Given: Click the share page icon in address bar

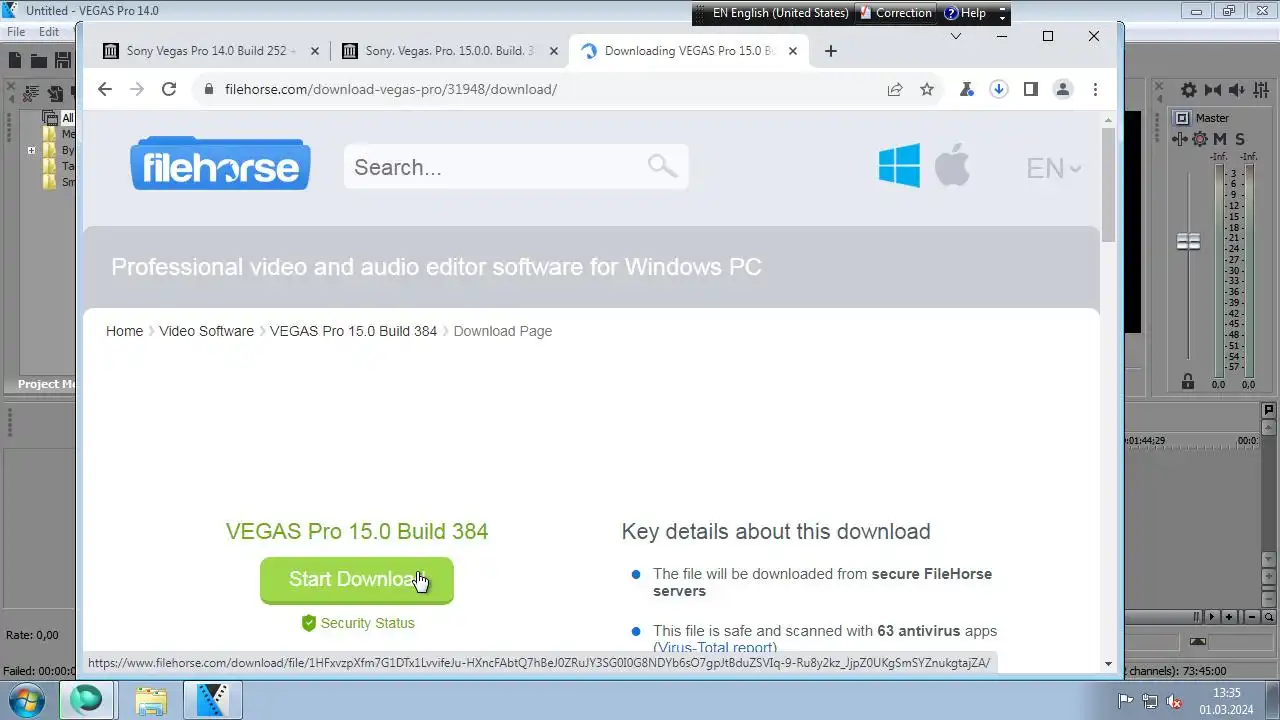Looking at the screenshot, I should (x=895, y=89).
